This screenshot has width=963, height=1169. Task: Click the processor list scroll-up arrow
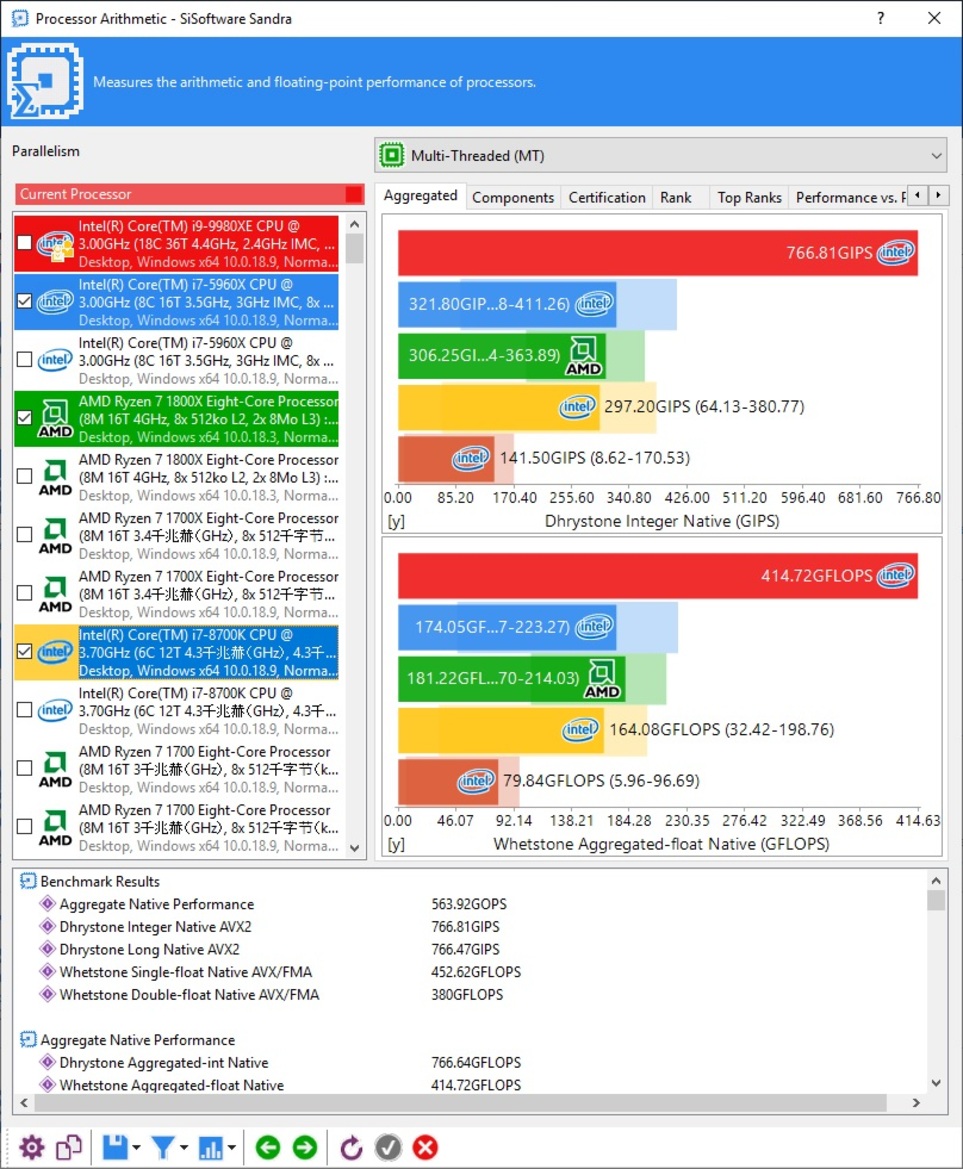tap(355, 224)
